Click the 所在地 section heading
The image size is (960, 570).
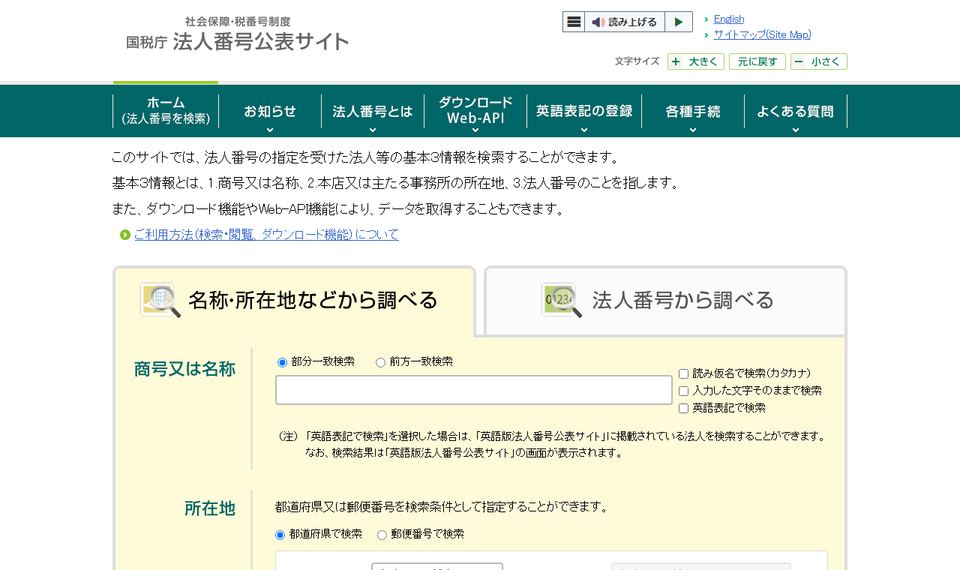(x=210, y=508)
